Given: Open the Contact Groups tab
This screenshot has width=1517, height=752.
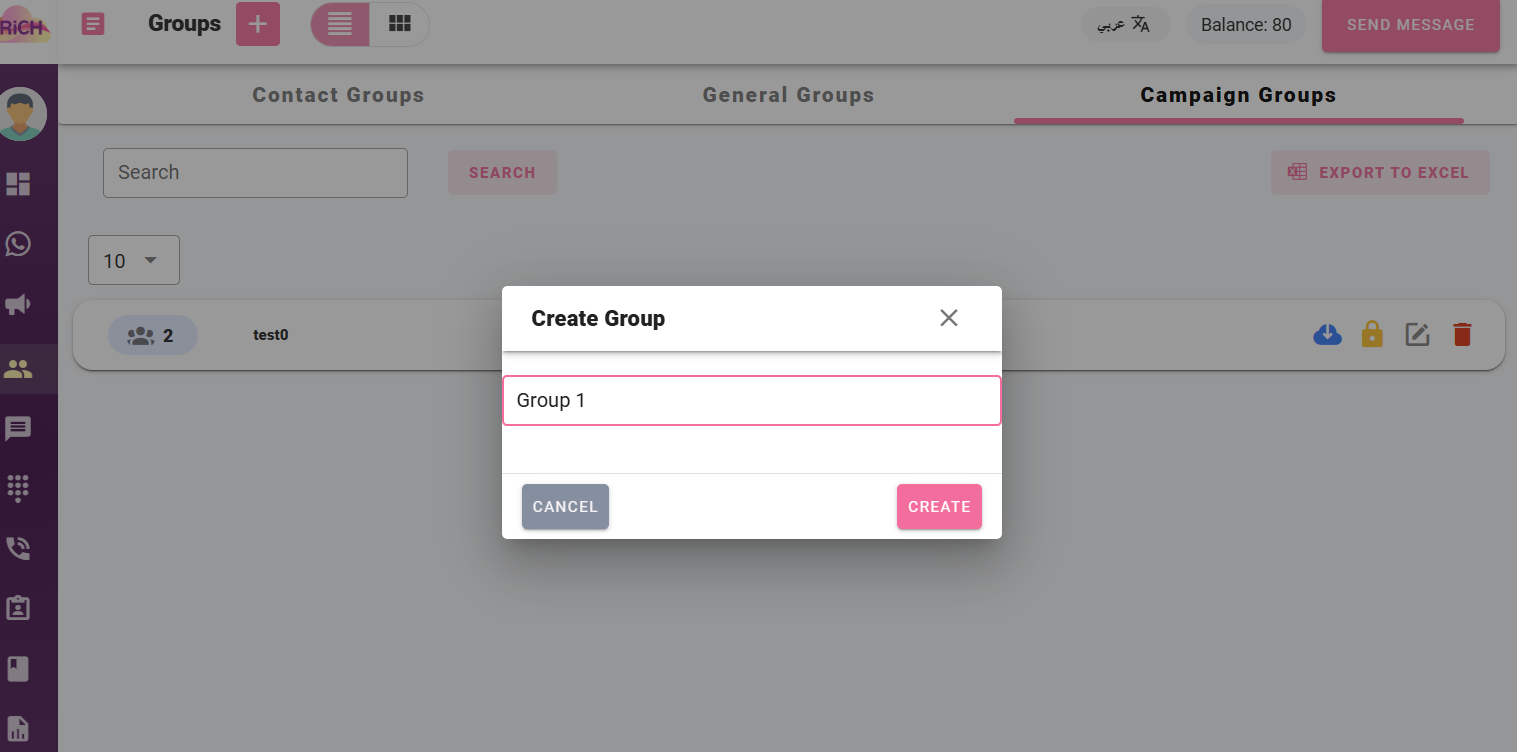Looking at the screenshot, I should (x=338, y=96).
